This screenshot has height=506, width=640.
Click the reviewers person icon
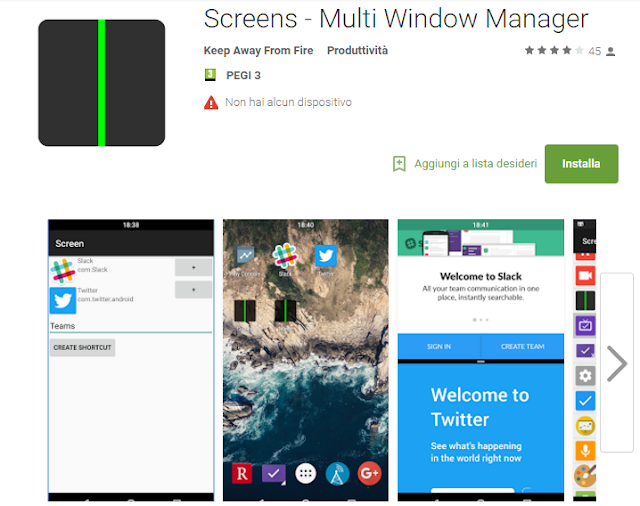611,51
